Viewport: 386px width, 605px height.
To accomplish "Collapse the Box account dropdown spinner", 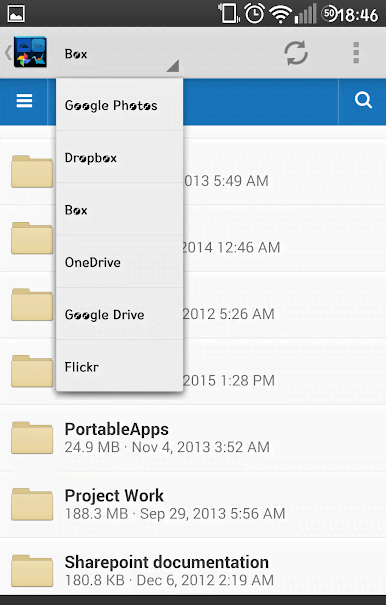I will point(120,53).
